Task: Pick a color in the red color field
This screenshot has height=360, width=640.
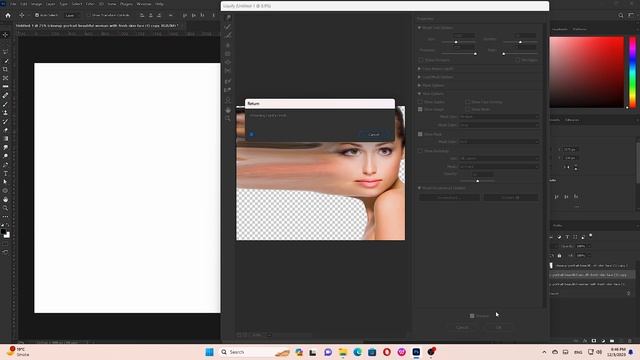Action: pos(587,72)
